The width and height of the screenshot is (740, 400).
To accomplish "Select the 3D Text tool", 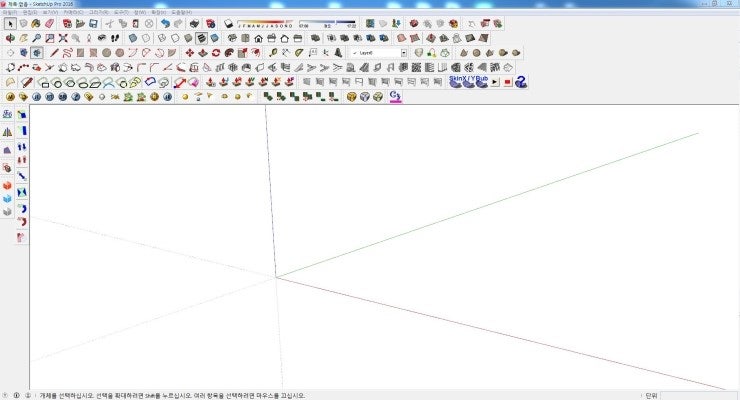I will [338, 53].
